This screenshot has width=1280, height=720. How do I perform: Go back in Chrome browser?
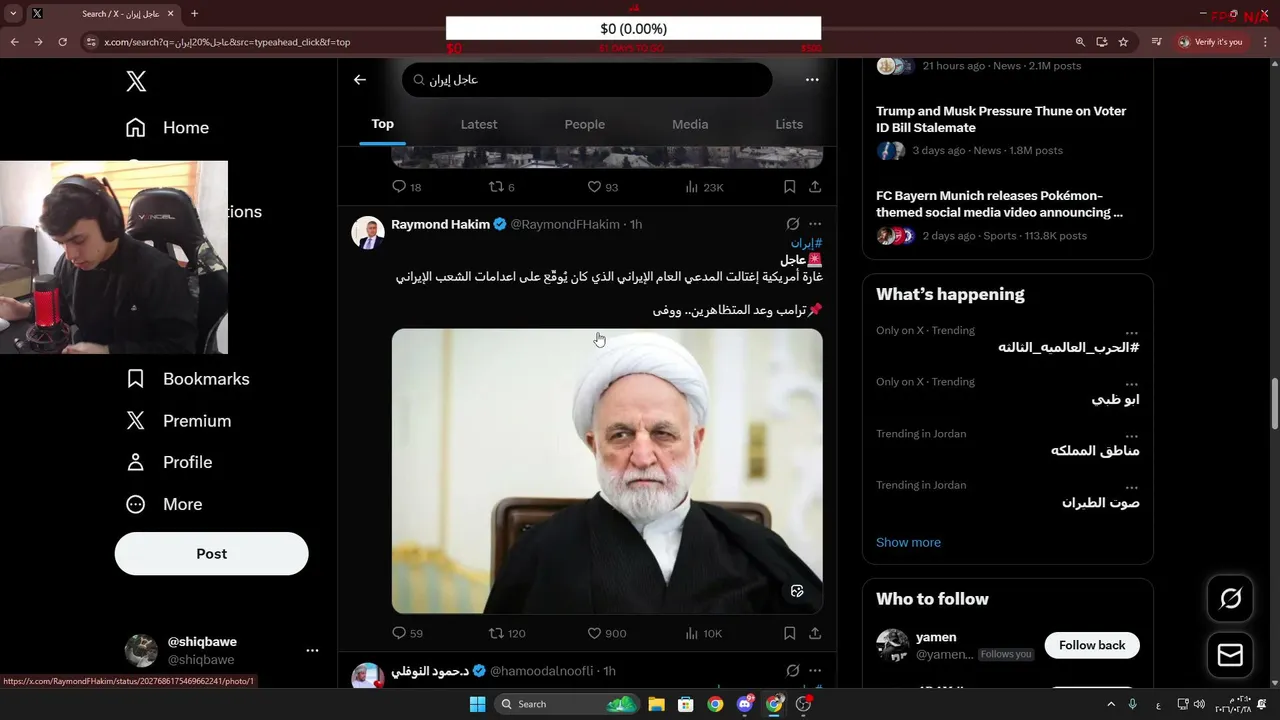[x=14, y=42]
